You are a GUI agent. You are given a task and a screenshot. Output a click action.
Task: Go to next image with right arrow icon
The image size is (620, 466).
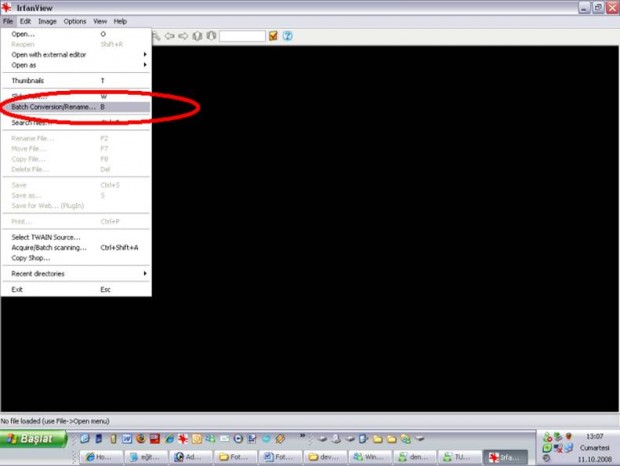[x=183, y=36]
